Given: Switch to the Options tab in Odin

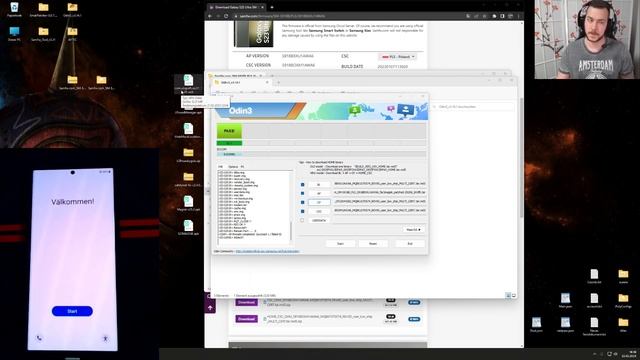Looking at the screenshot, I should pyautogui.click(x=233, y=167).
